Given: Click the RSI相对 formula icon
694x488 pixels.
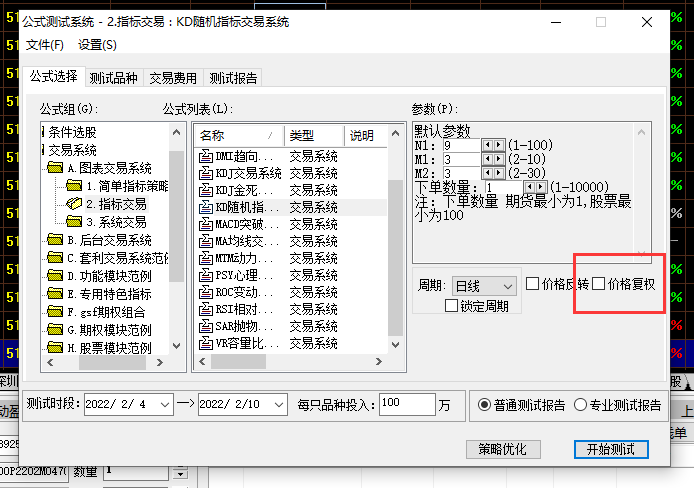Looking at the screenshot, I should (x=205, y=309).
